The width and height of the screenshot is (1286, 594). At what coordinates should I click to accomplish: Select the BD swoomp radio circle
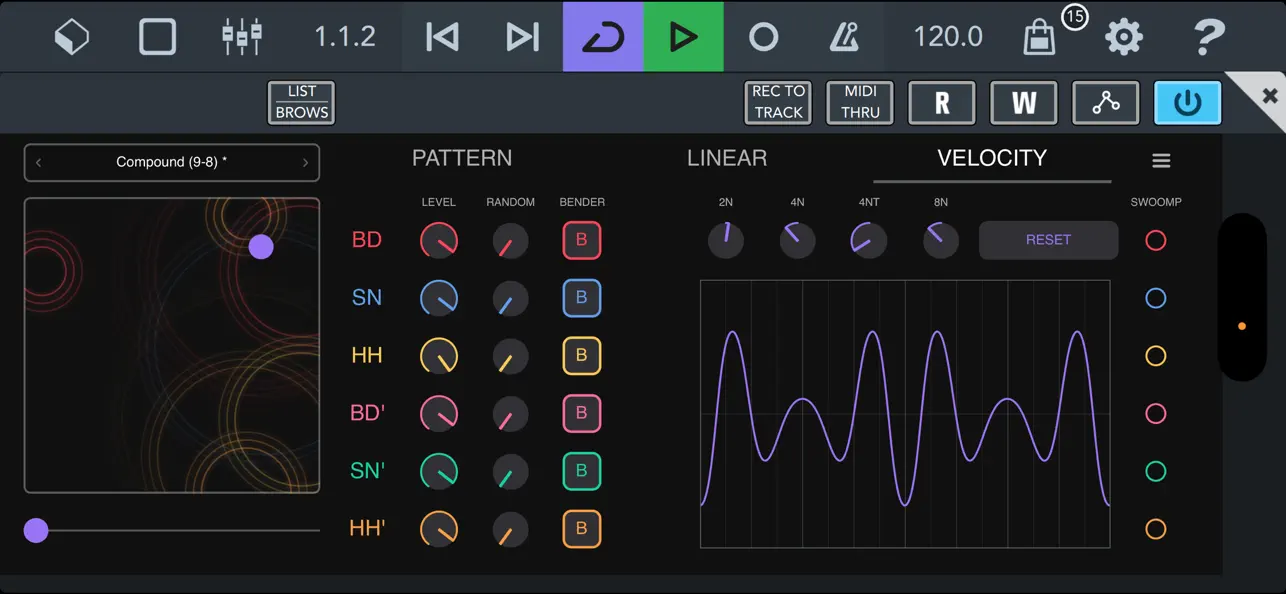(x=1156, y=240)
